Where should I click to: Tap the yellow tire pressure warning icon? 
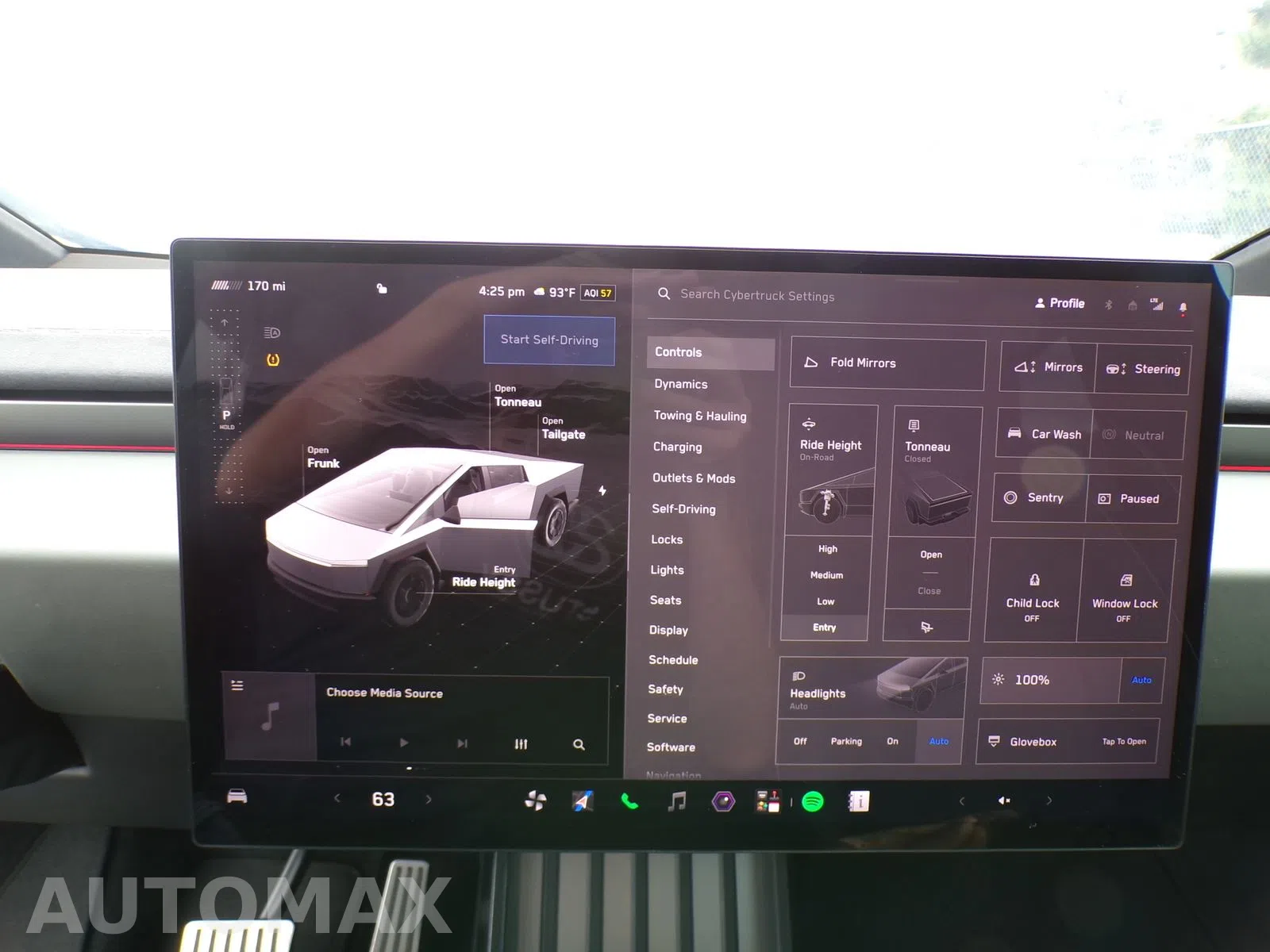click(273, 360)
